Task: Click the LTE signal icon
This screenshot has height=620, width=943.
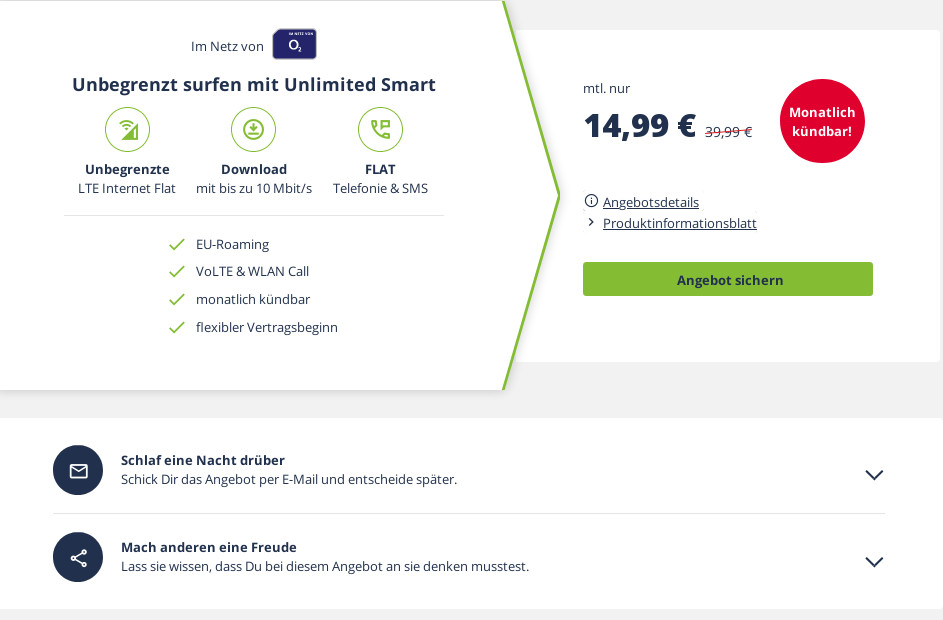Action: (127, 129)
